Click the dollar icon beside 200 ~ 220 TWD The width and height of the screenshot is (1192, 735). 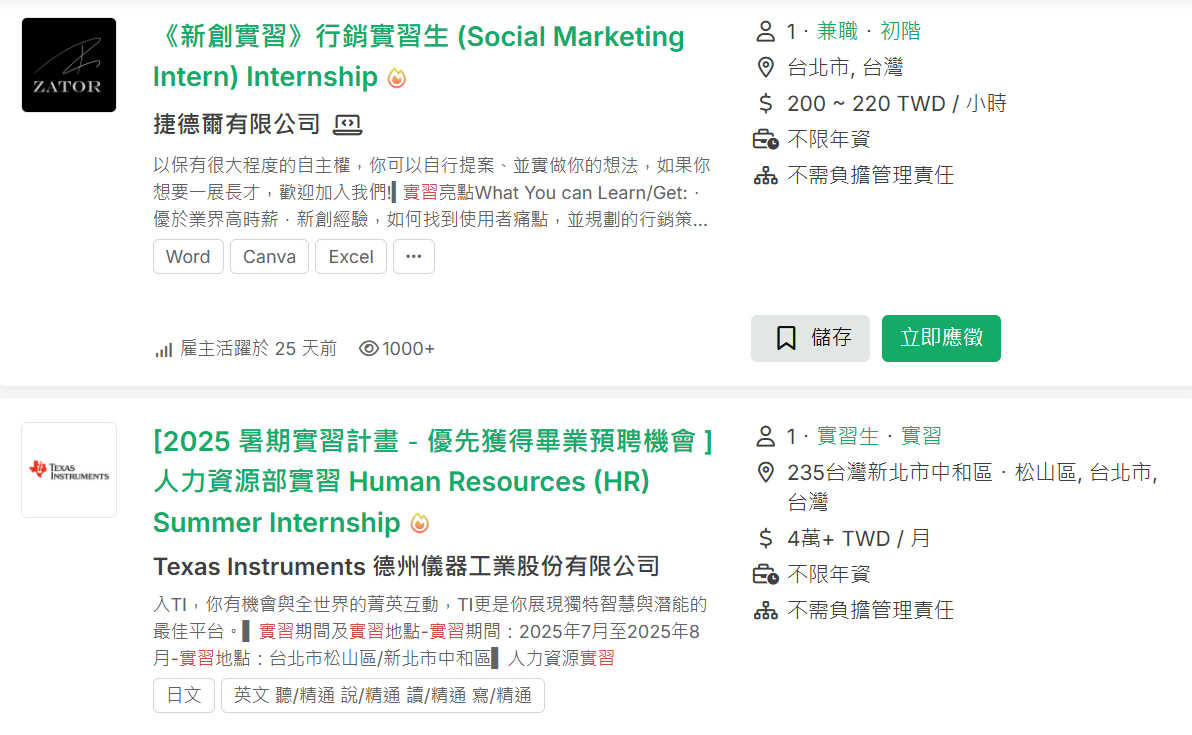pos(766,103)
